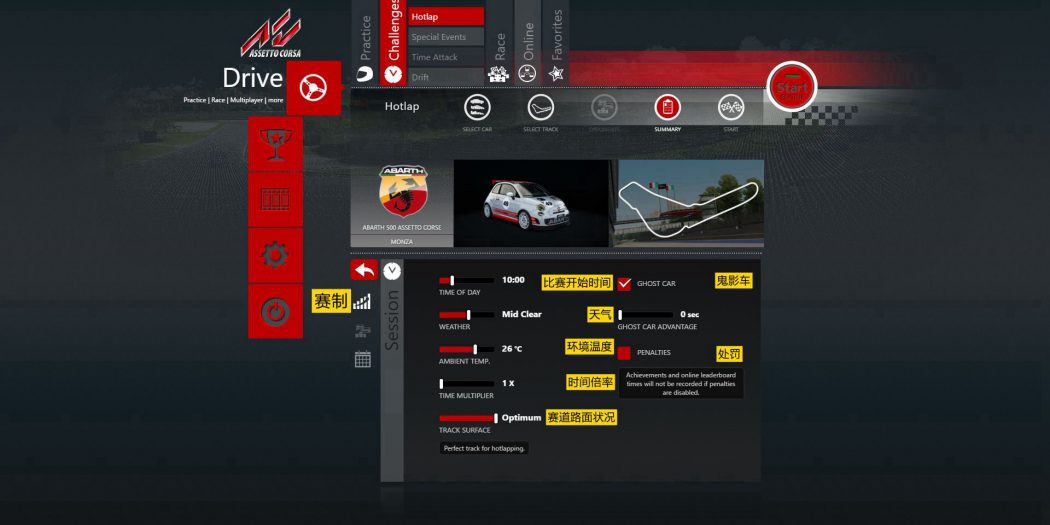
Task: Click the 1 X multiplier value
Action: 508,383
